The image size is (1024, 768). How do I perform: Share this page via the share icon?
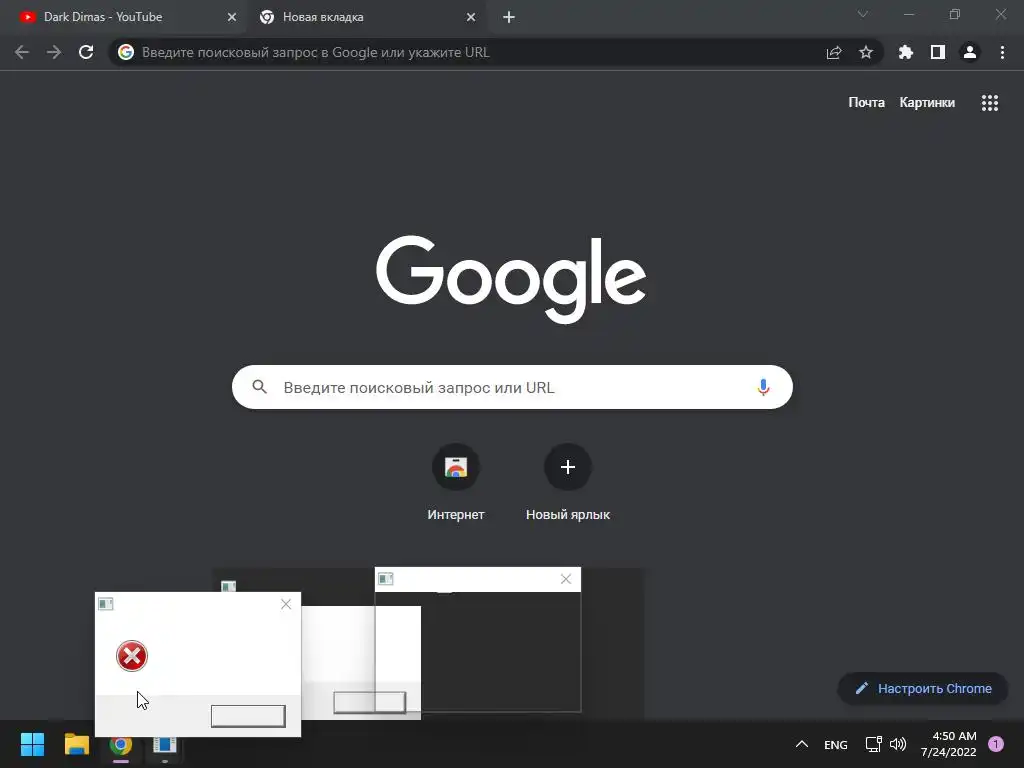(834, 52)
